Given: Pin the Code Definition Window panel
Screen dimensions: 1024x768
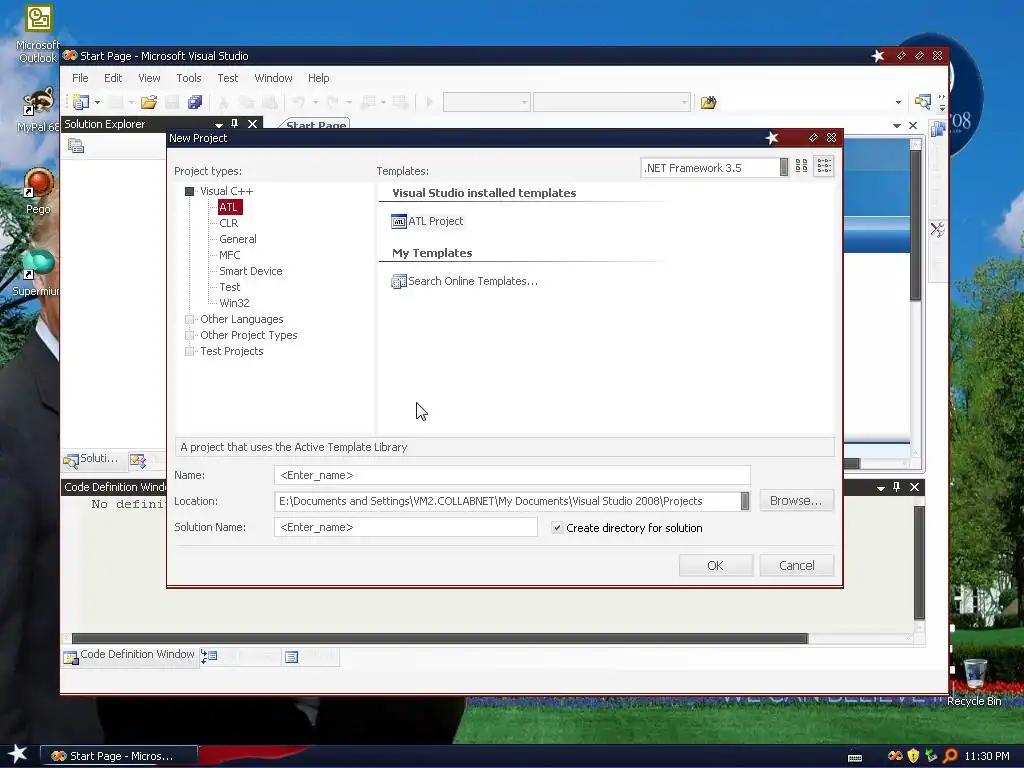Looking at the screenshot, I should (x=897, y=487).
